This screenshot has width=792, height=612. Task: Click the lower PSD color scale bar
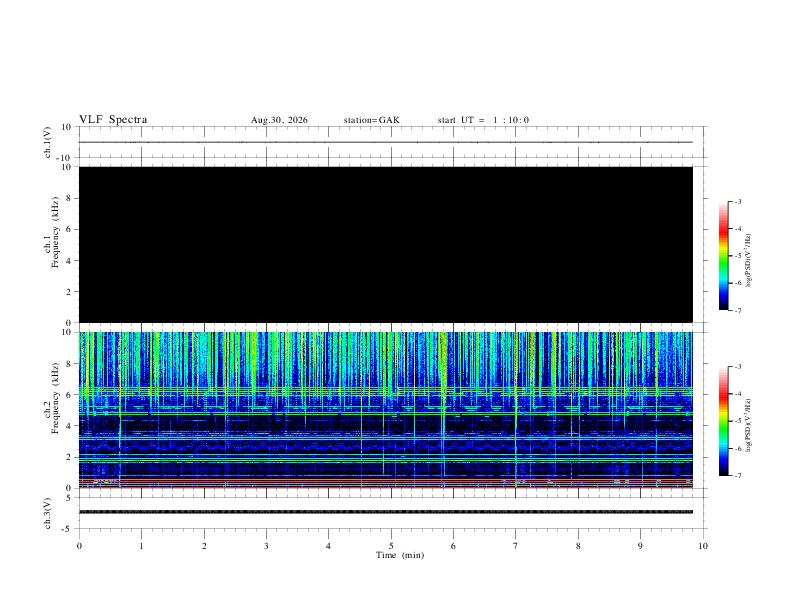723,421
